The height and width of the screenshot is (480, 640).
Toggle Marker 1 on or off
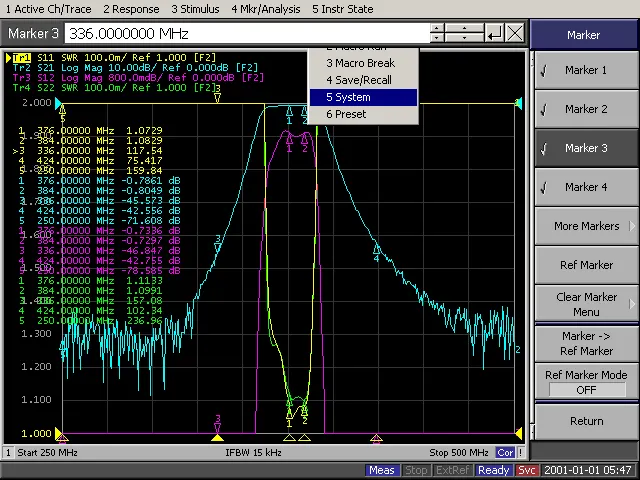click(x=585, y=70)
